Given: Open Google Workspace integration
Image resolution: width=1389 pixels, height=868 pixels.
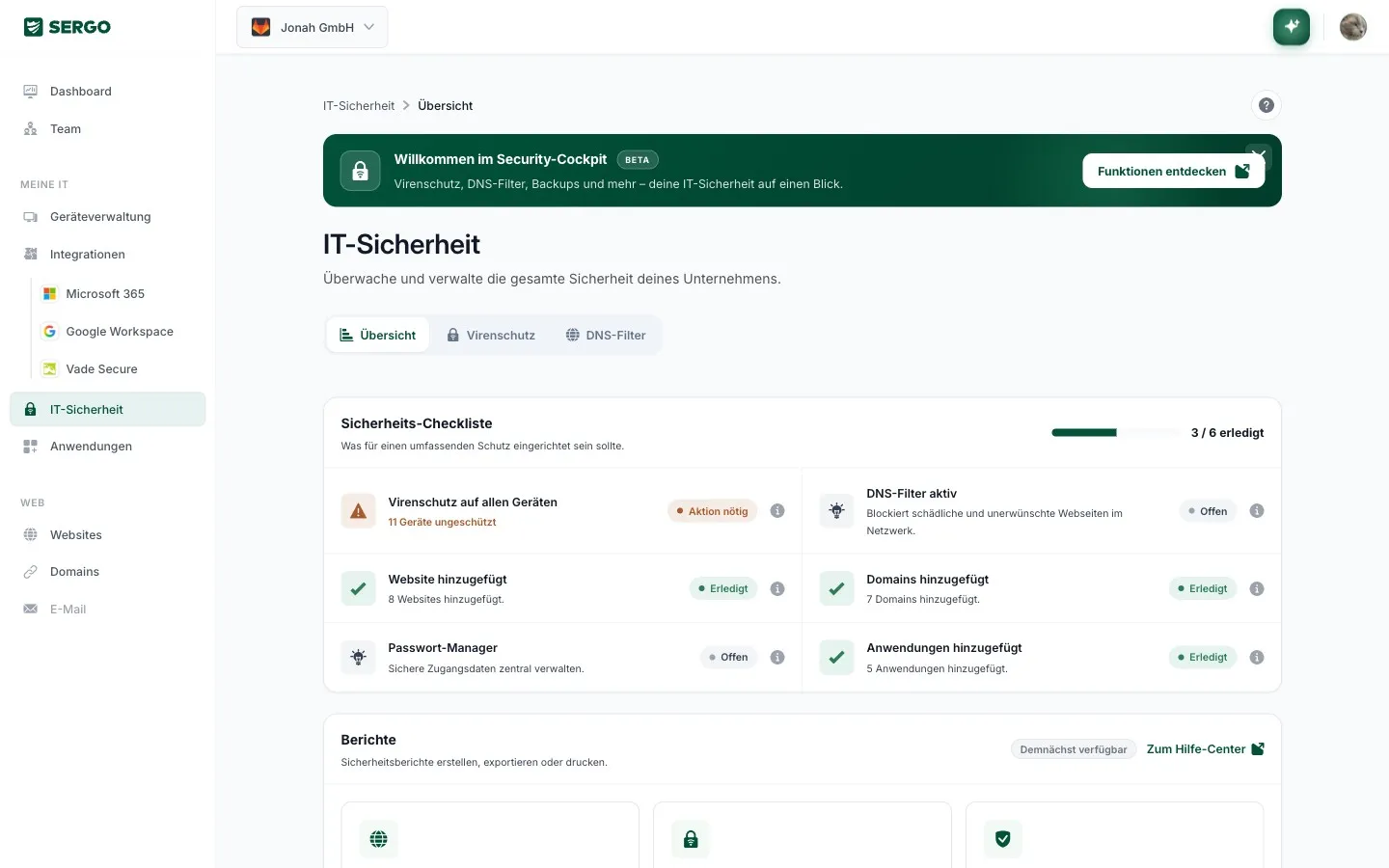Looking at the screenshot, I should pyautogui.click(x=120, y=332).
